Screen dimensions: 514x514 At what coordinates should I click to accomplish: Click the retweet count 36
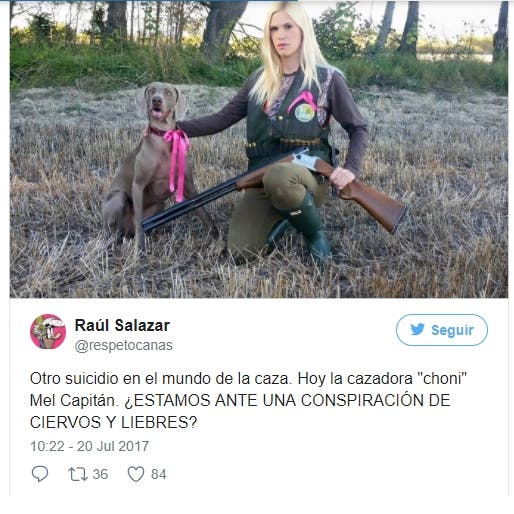click(x=100, y=474)
